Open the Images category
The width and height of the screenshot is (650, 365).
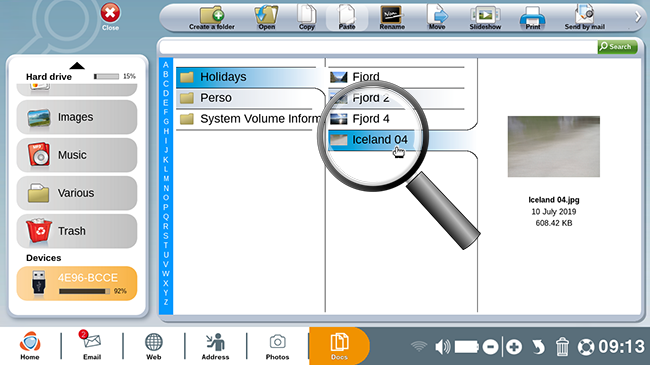pos(77,117)
